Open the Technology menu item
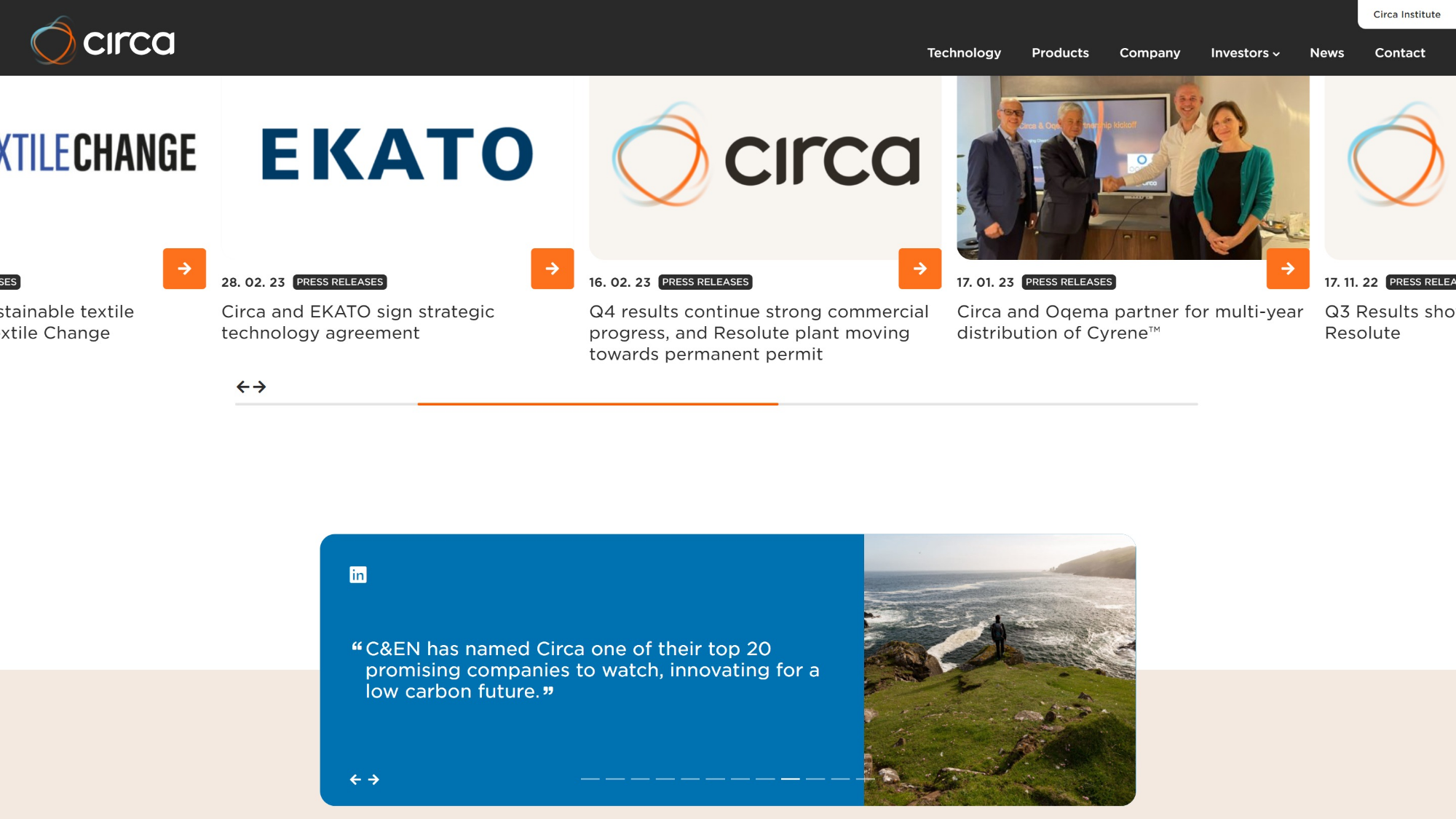Screen dimensions: 1456x819 click(x=964, y=53)
